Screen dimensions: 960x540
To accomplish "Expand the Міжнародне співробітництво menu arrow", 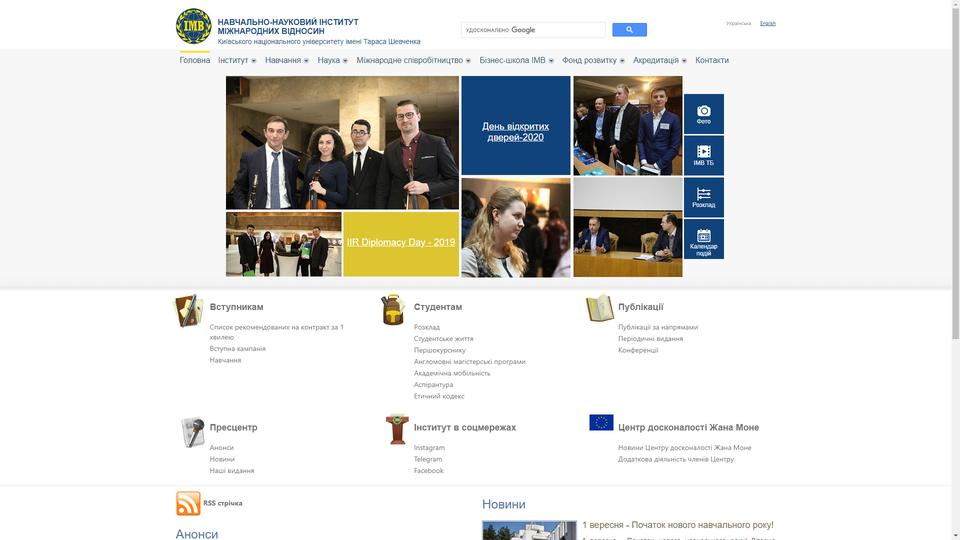I will pyautogui.click(x=468, y=61).
